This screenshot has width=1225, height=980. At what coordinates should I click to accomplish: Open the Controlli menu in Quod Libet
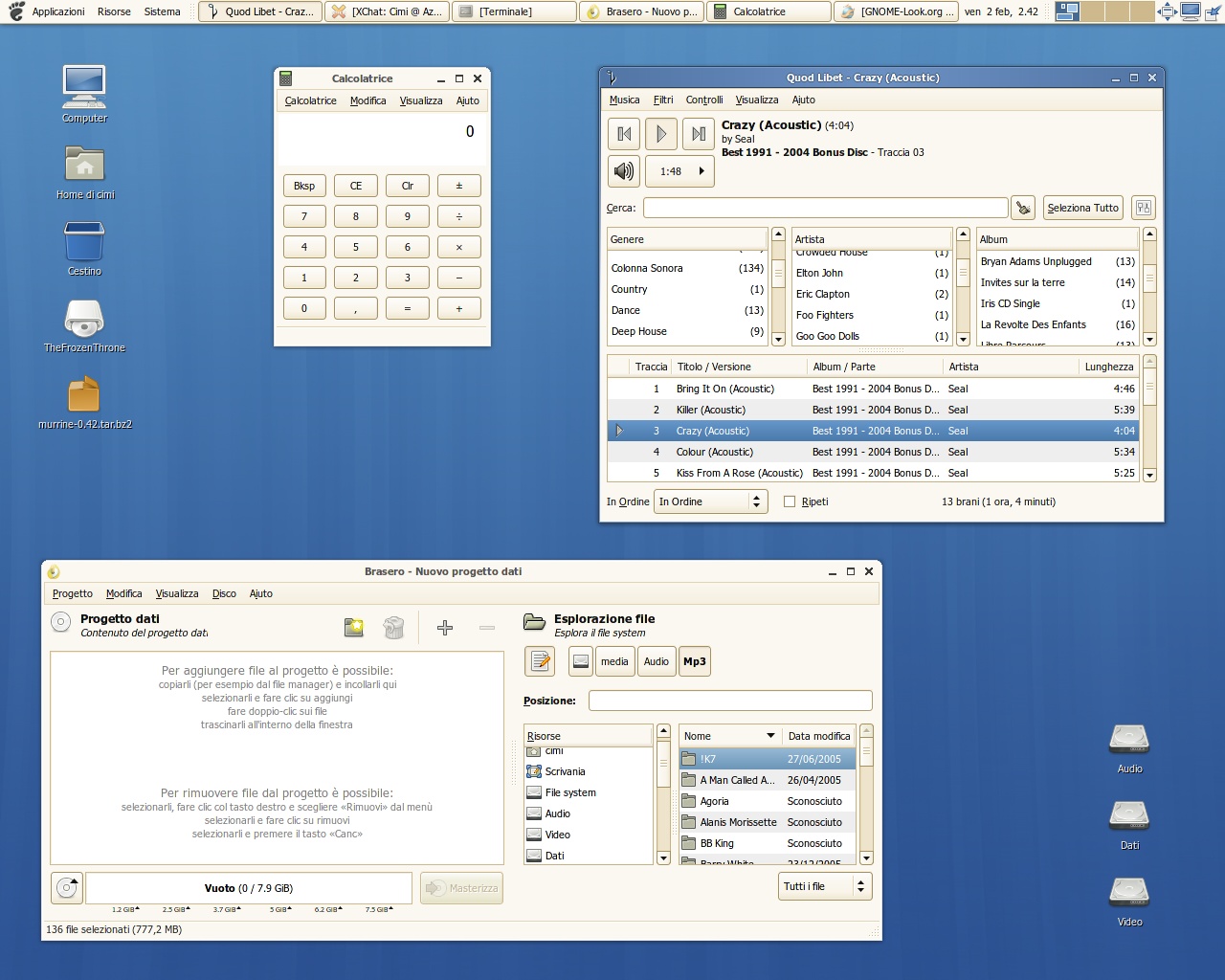(704, 100)
